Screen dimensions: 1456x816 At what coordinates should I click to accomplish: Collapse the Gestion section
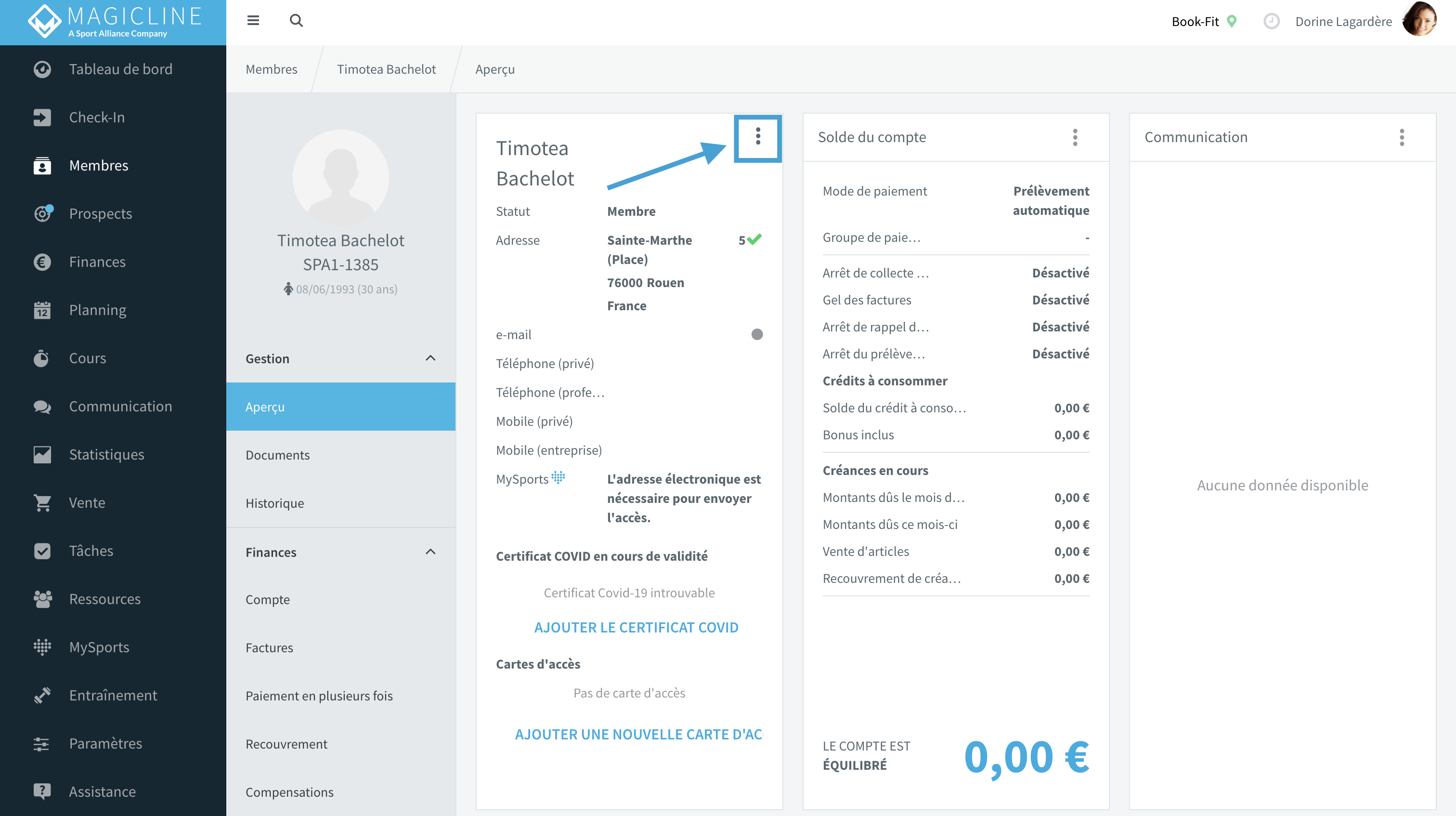click(430, 358)
